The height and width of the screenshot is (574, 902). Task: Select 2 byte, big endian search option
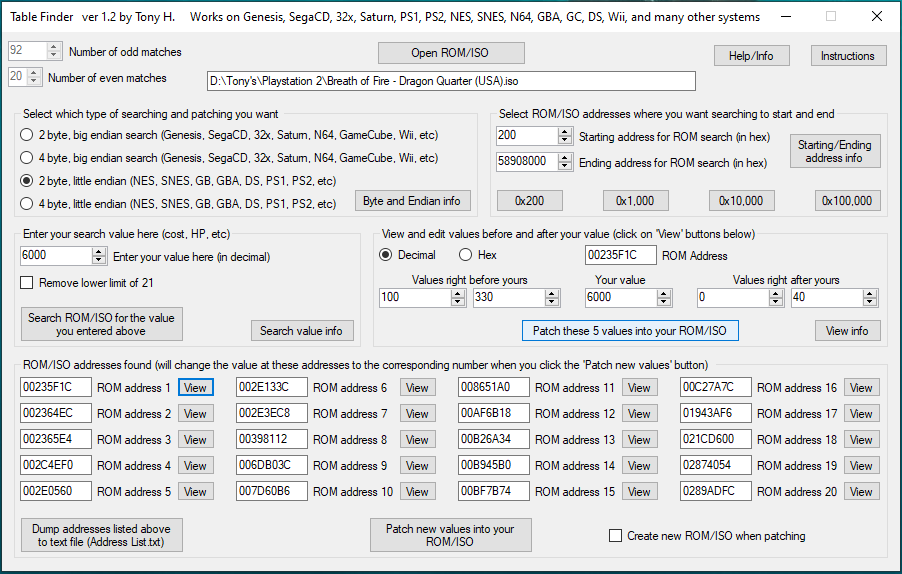(27, 134)
